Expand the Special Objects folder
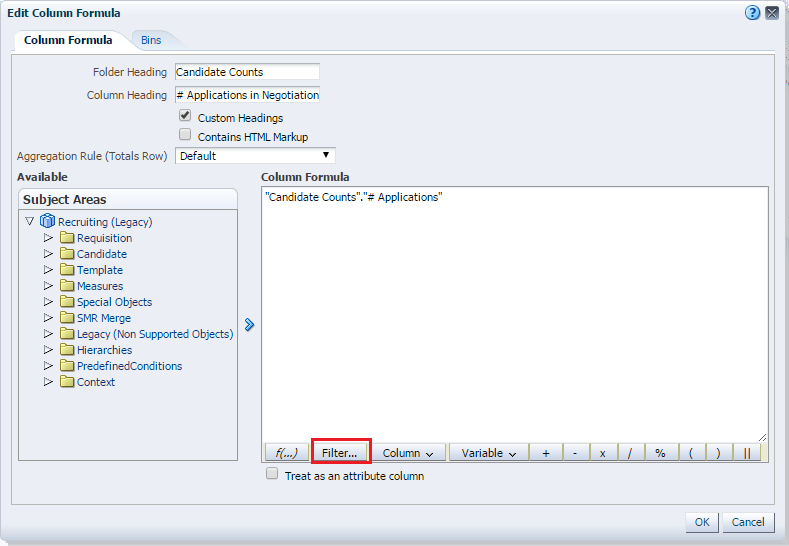 pyautogui.click(x=48, y=301)
